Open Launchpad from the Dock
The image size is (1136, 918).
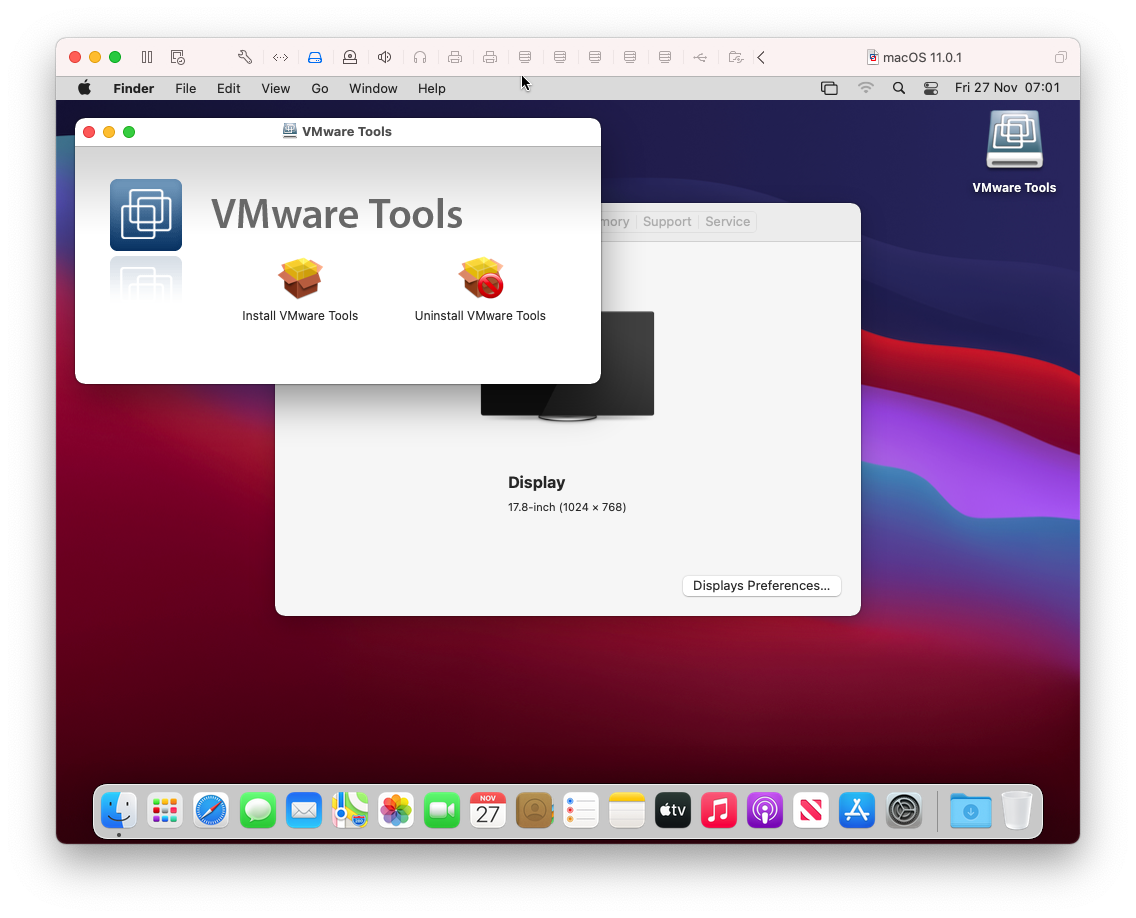164,810
